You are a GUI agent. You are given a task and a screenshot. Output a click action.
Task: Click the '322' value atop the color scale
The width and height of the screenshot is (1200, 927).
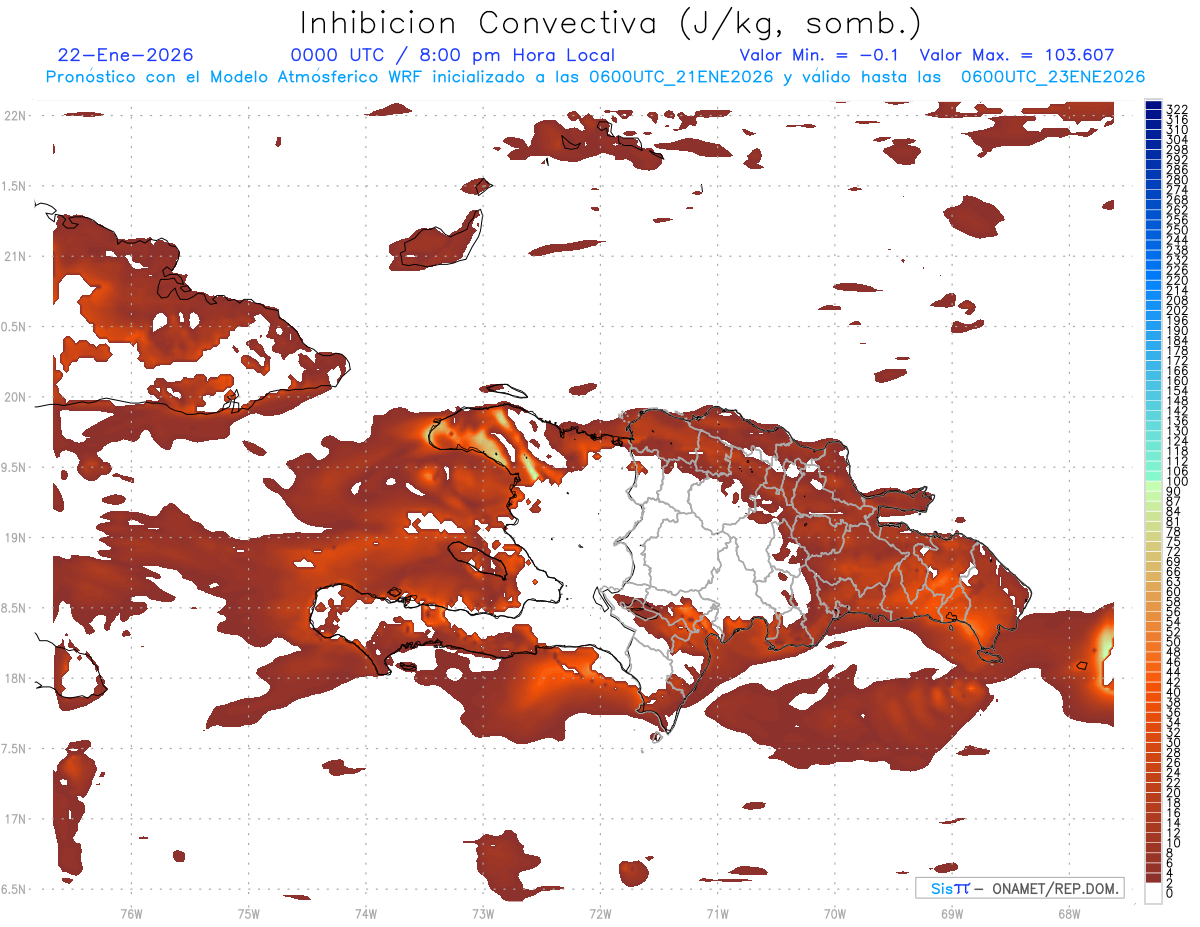coord(1176,108)
